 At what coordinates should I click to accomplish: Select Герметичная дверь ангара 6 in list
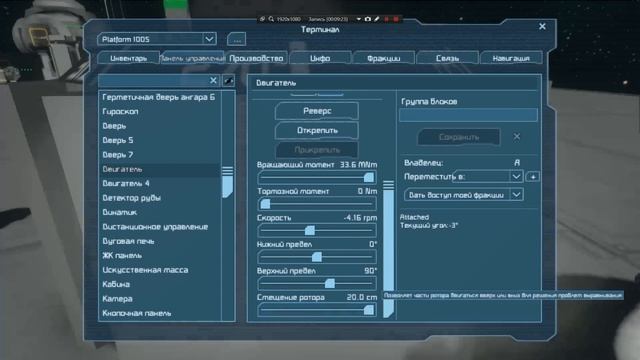[x=159, y=97]
